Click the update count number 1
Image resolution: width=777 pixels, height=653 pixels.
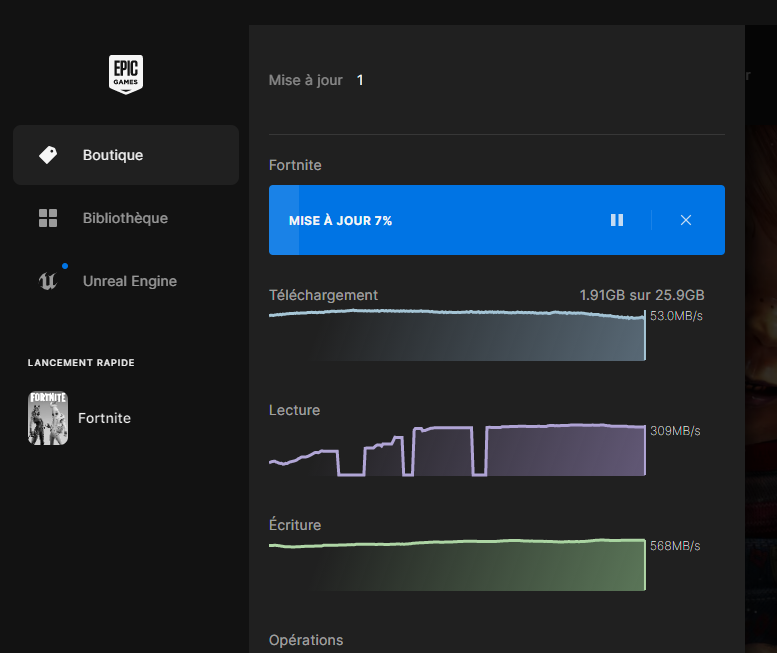(x=360, y=80)
